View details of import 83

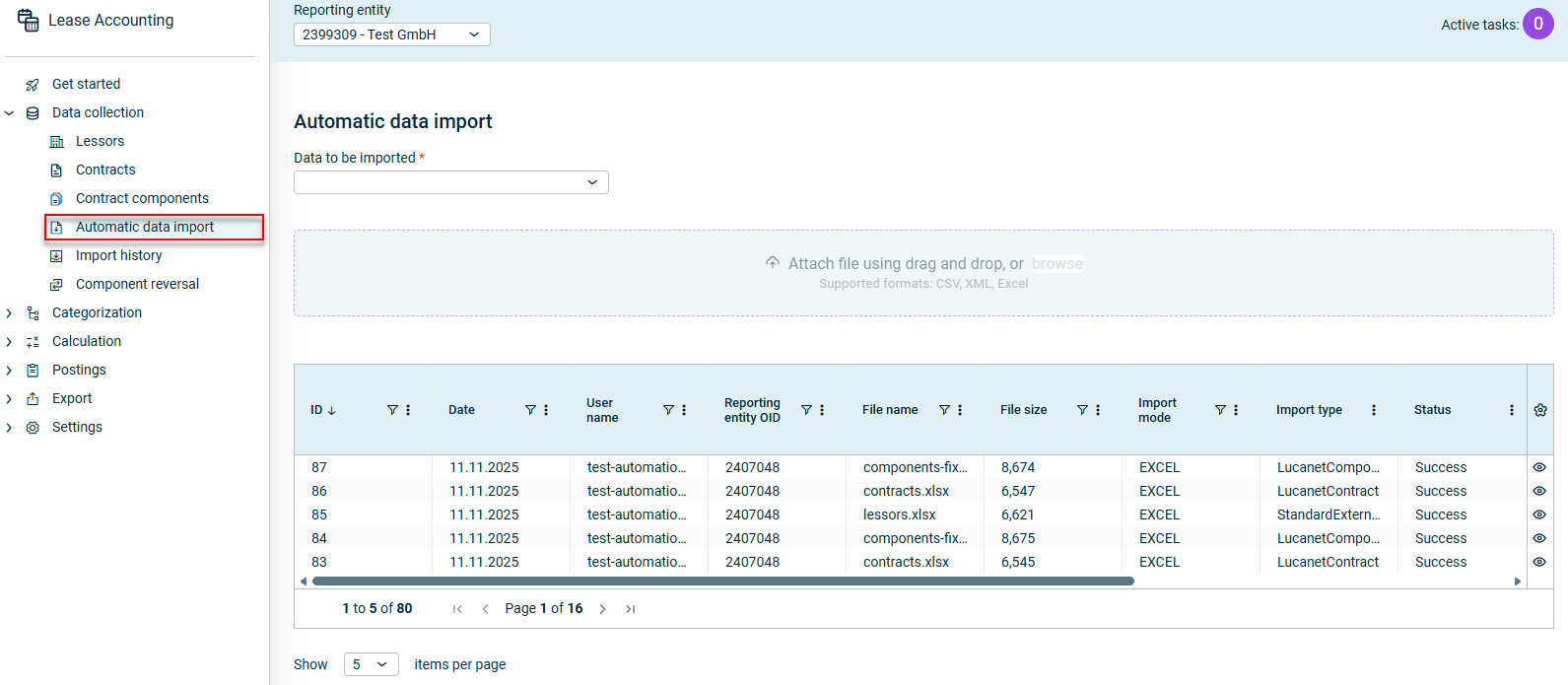[1539, 562]
